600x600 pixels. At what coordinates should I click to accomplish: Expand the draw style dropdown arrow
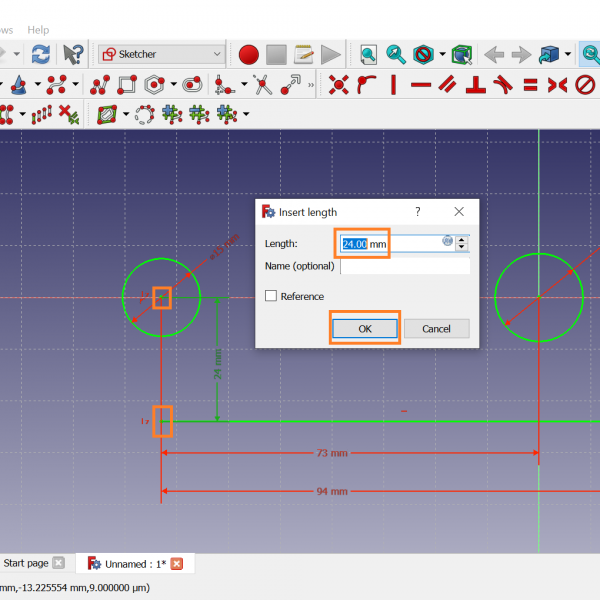point(441,54)
